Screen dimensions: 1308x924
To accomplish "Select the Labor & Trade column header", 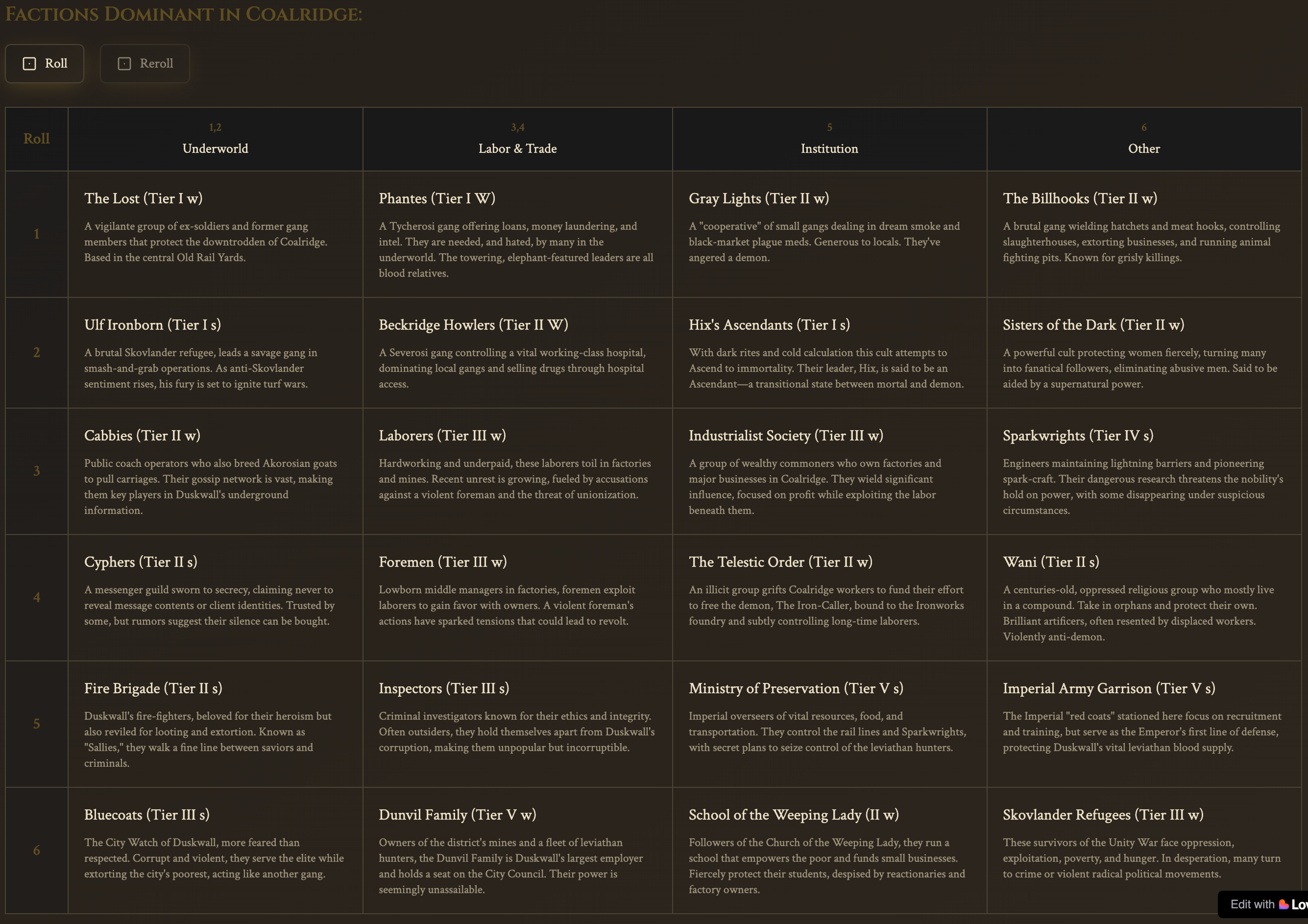I will [517, 148].
